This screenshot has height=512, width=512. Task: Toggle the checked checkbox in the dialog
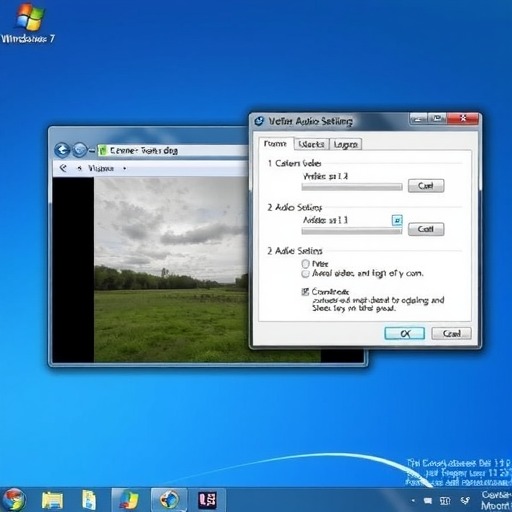coord(305,292)
